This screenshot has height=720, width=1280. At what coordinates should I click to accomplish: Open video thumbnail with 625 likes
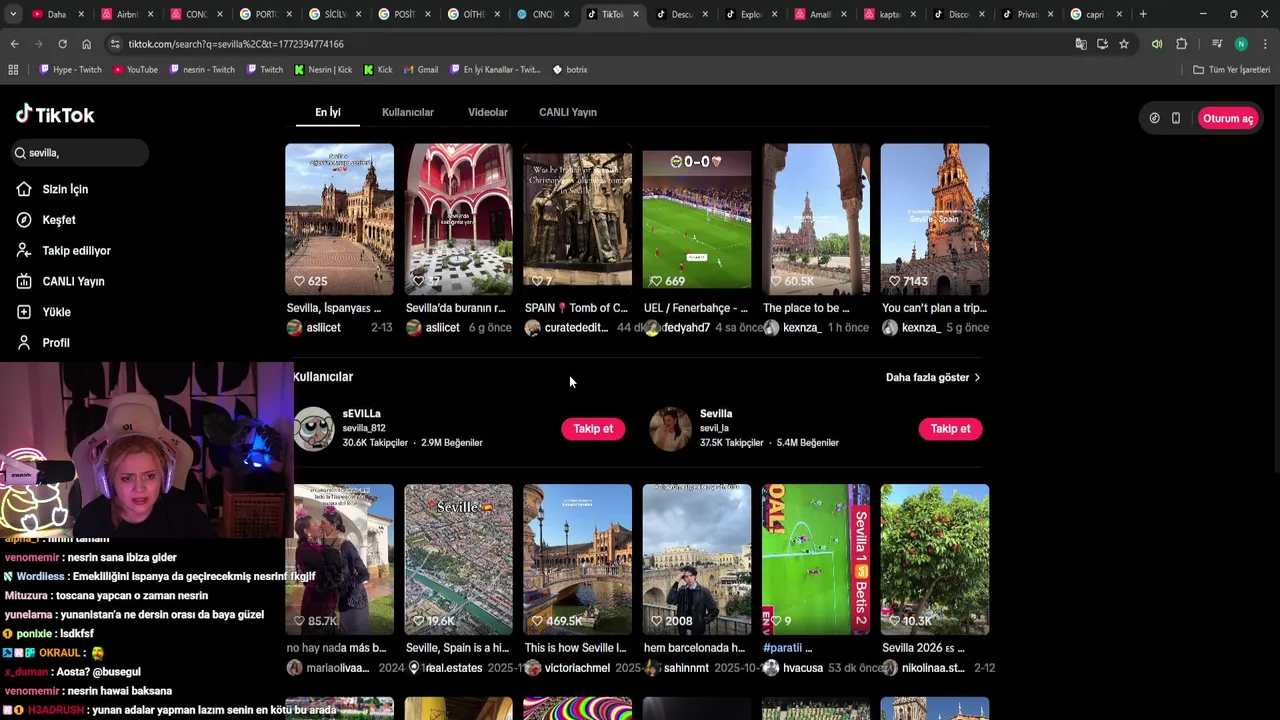point(340,219)
